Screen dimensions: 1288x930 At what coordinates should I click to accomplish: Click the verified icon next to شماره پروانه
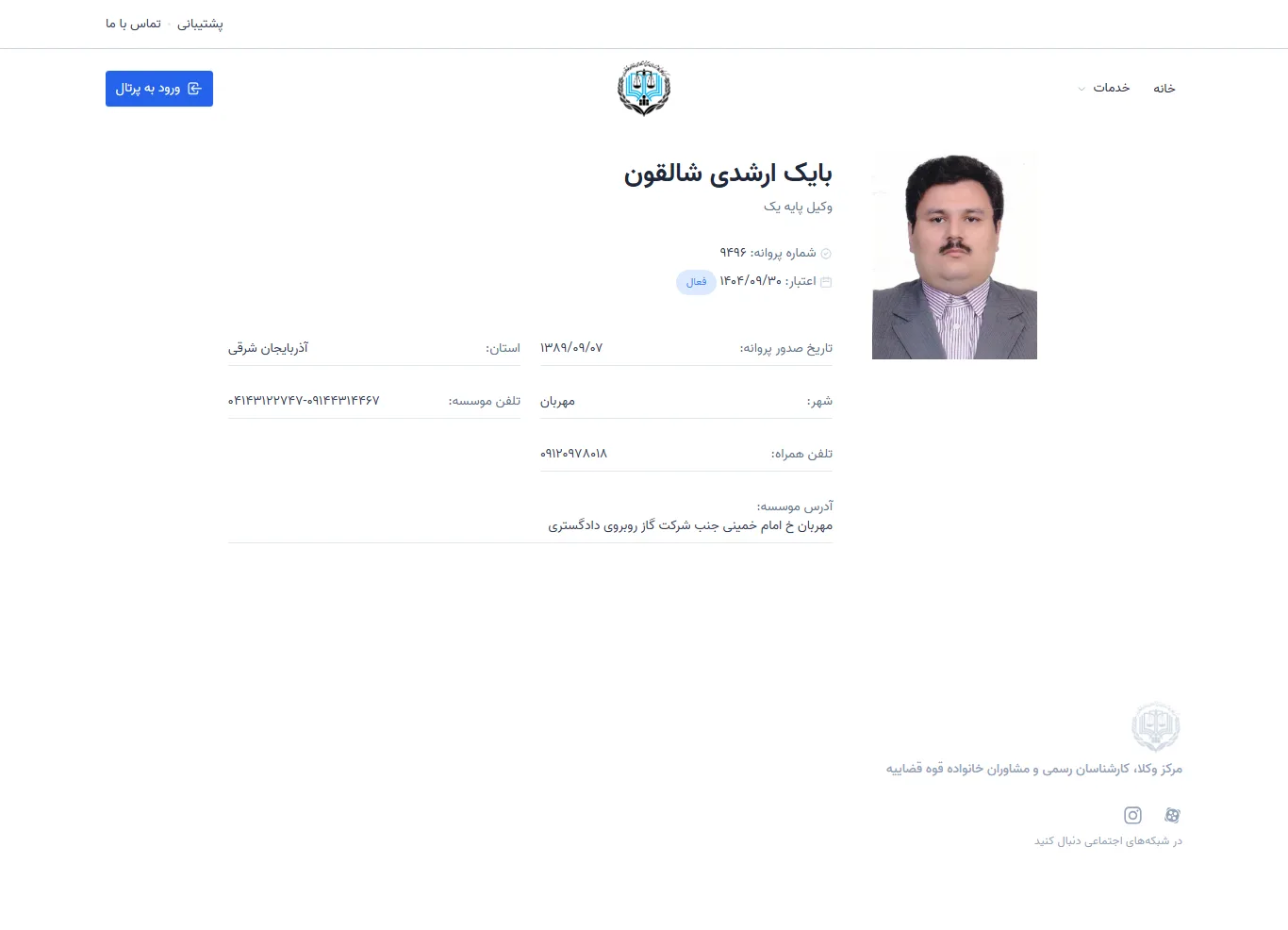[x=826, y=254]
